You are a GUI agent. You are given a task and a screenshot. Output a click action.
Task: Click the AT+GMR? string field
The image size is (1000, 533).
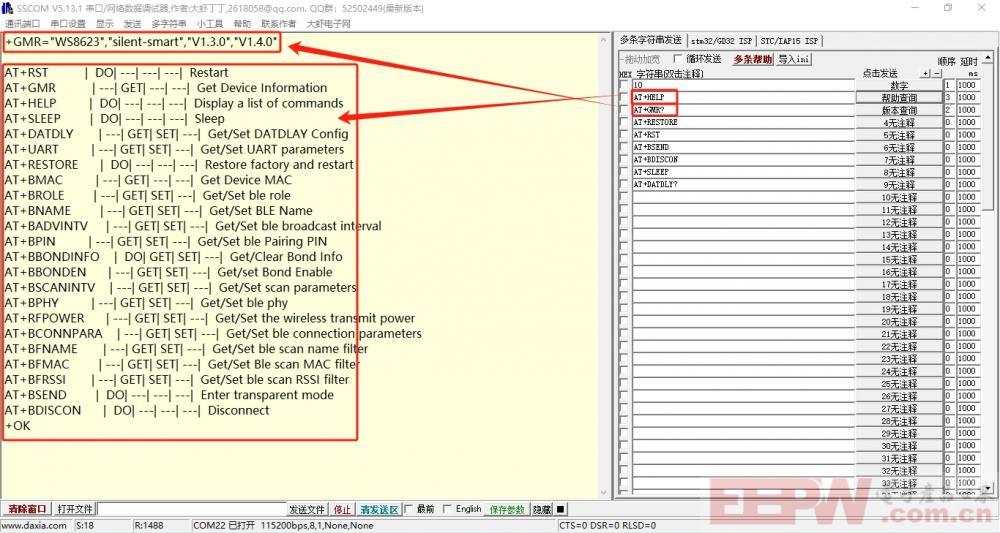(743, 110)
